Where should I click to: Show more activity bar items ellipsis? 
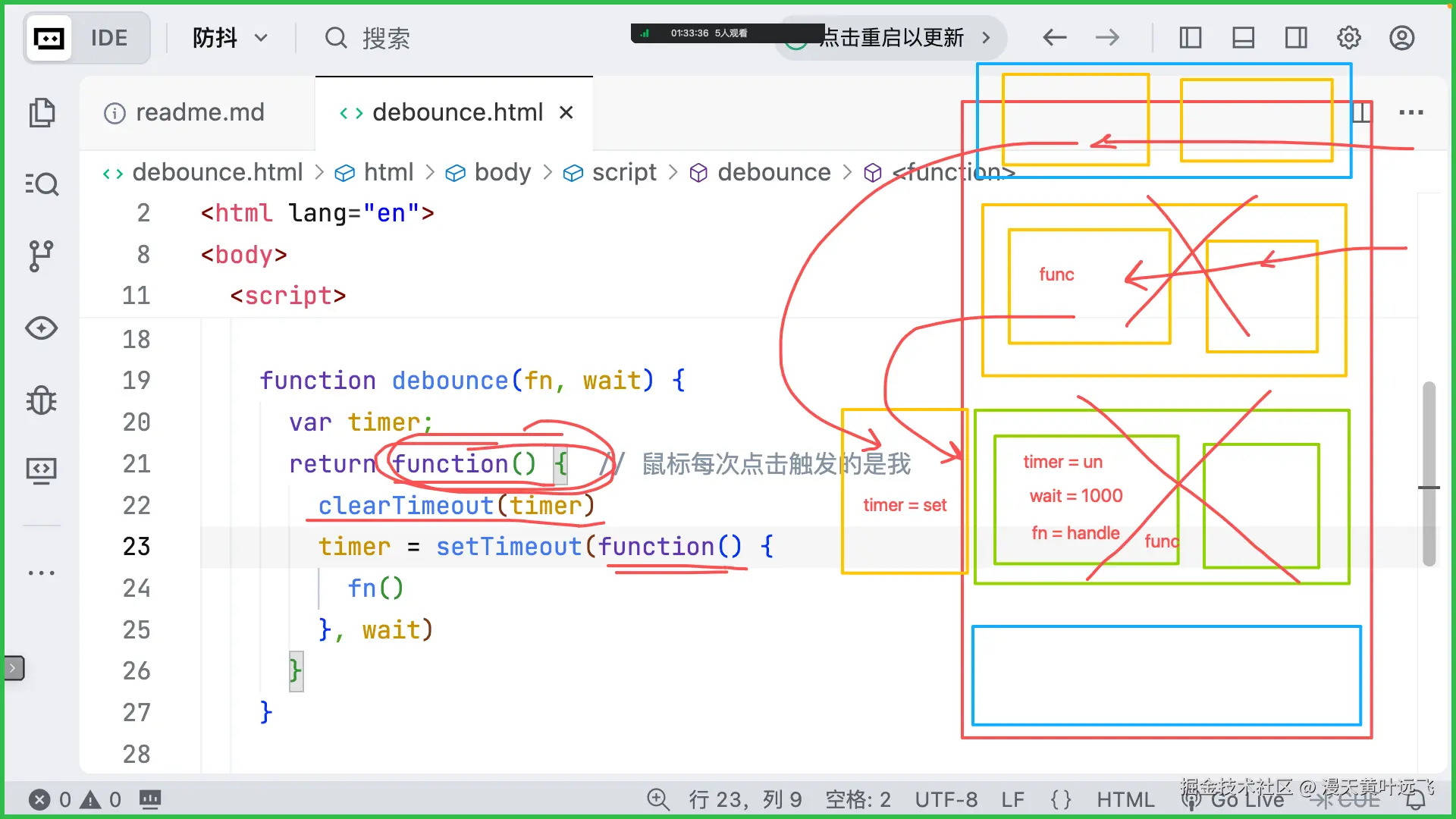coord(42,573)
